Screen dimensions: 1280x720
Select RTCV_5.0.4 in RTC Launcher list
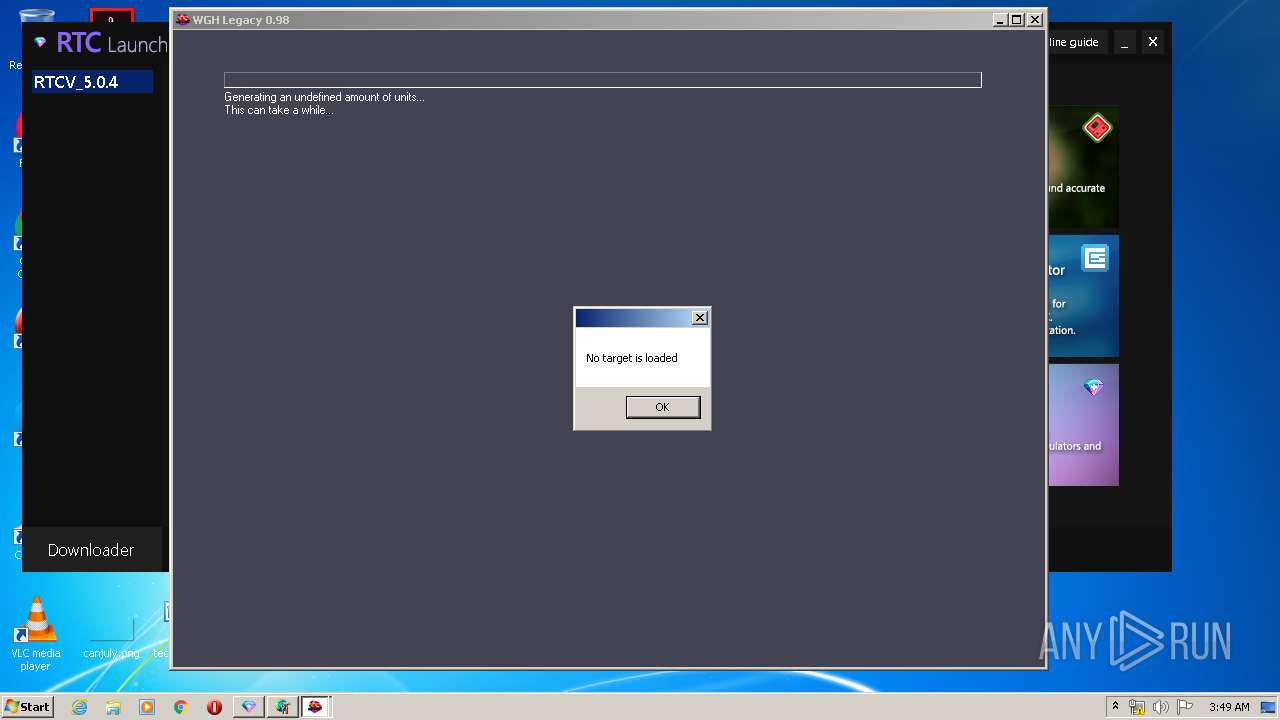[x=91, y=82]
